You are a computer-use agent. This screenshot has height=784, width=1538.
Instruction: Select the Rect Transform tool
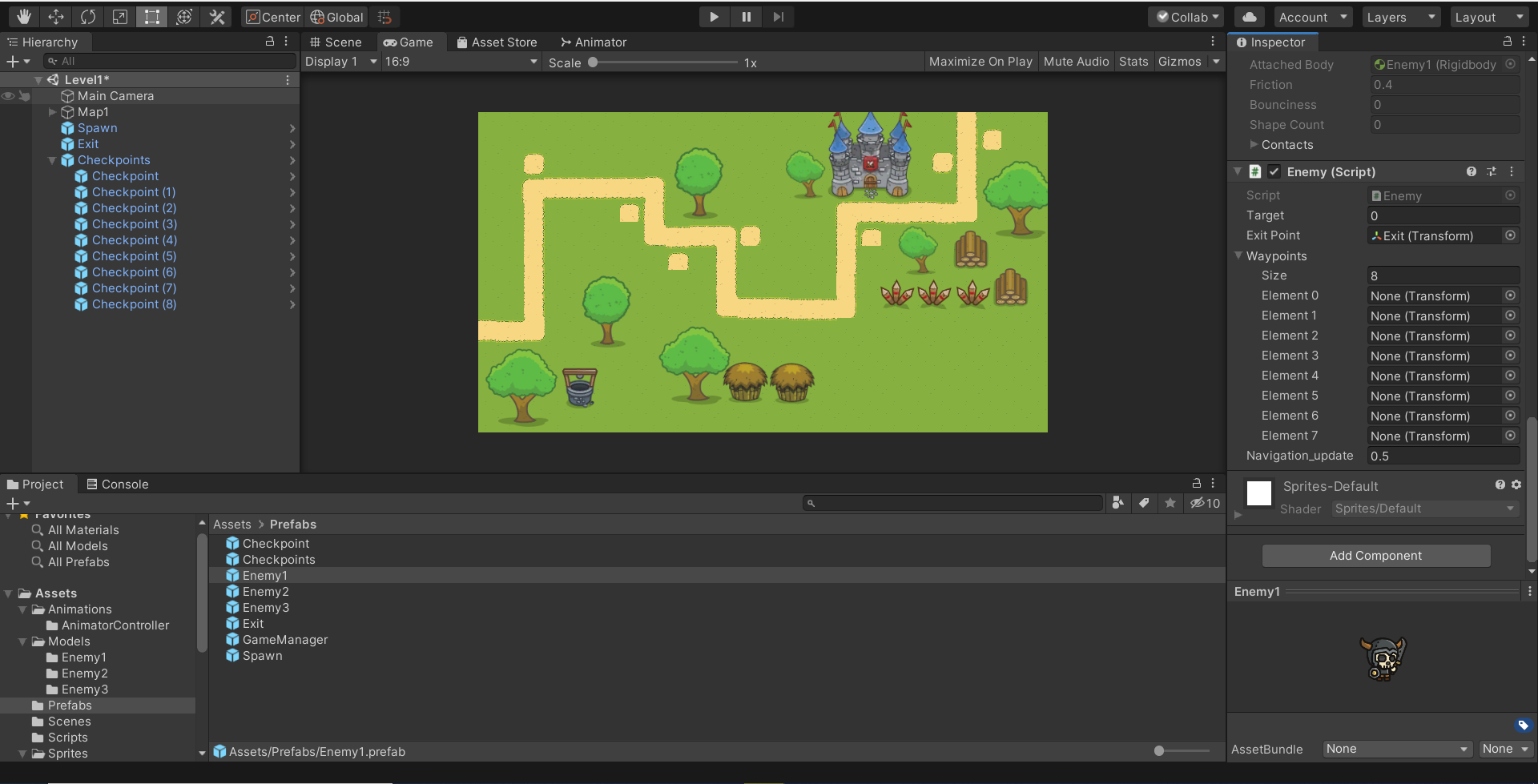pyautogui.click(x=152, y=17)
